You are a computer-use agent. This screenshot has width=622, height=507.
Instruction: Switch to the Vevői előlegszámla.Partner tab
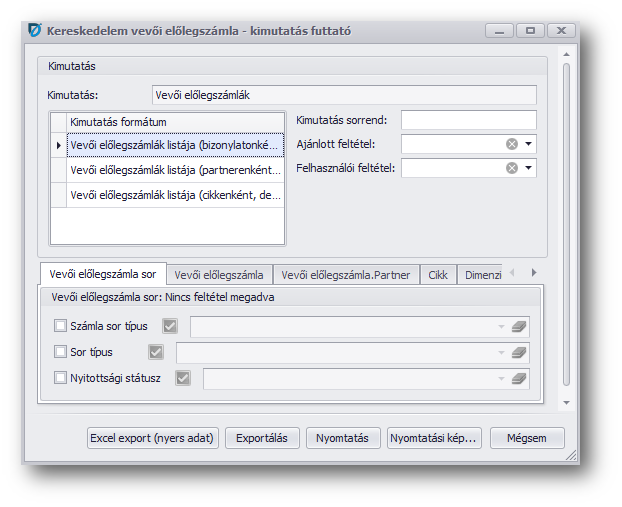(x=346, y=275)
